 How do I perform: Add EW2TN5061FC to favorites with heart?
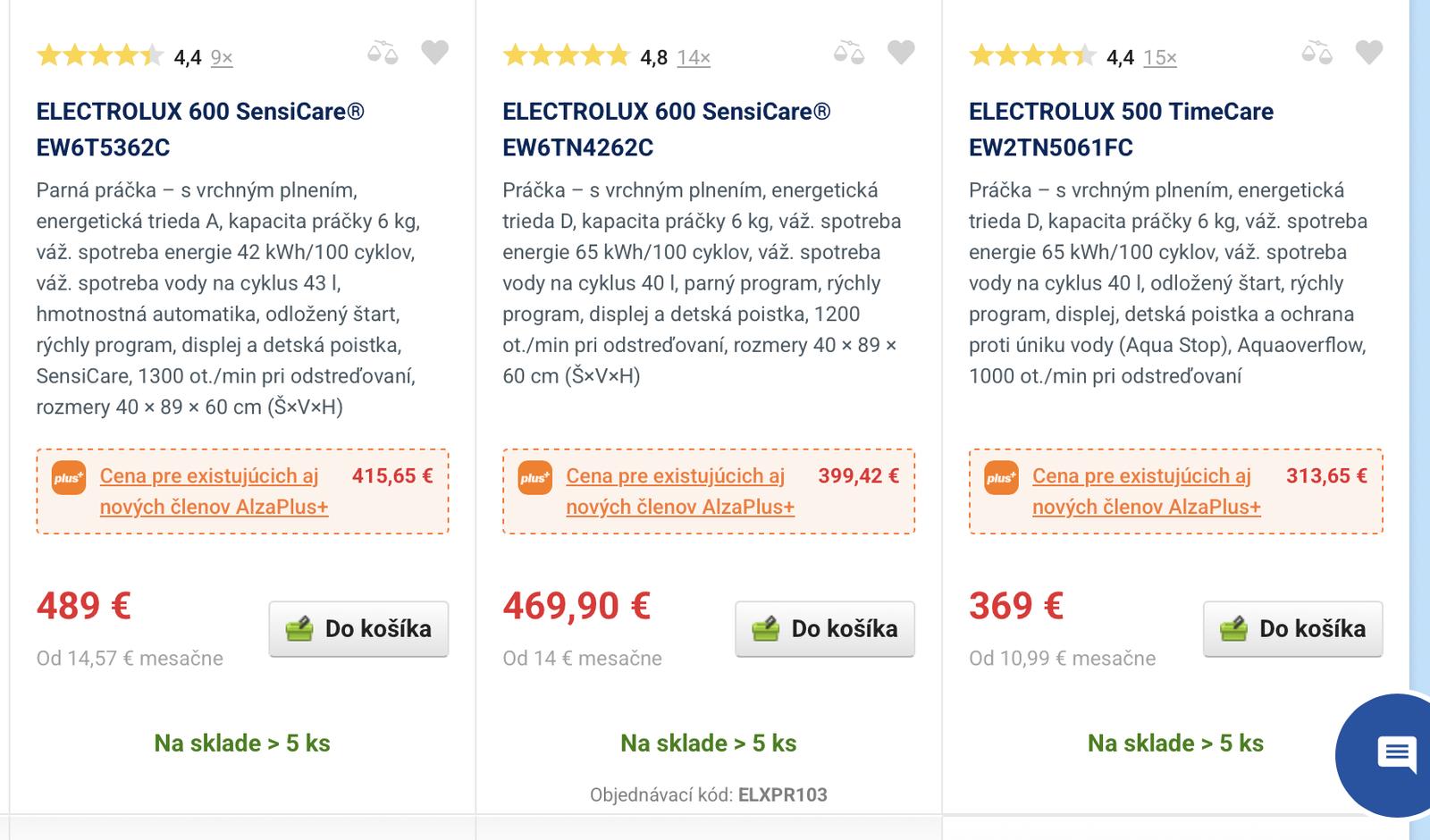pos(1368,53)
